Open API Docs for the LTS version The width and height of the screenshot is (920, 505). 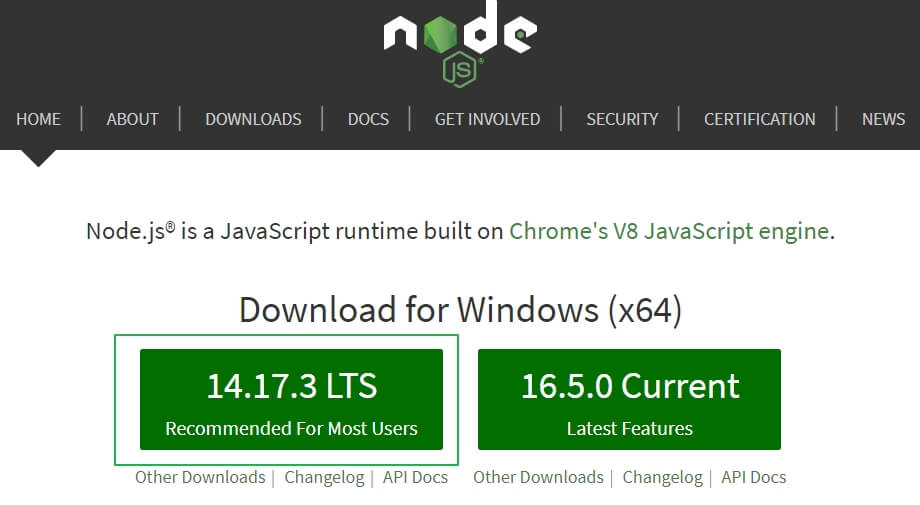tap(415, 477)
